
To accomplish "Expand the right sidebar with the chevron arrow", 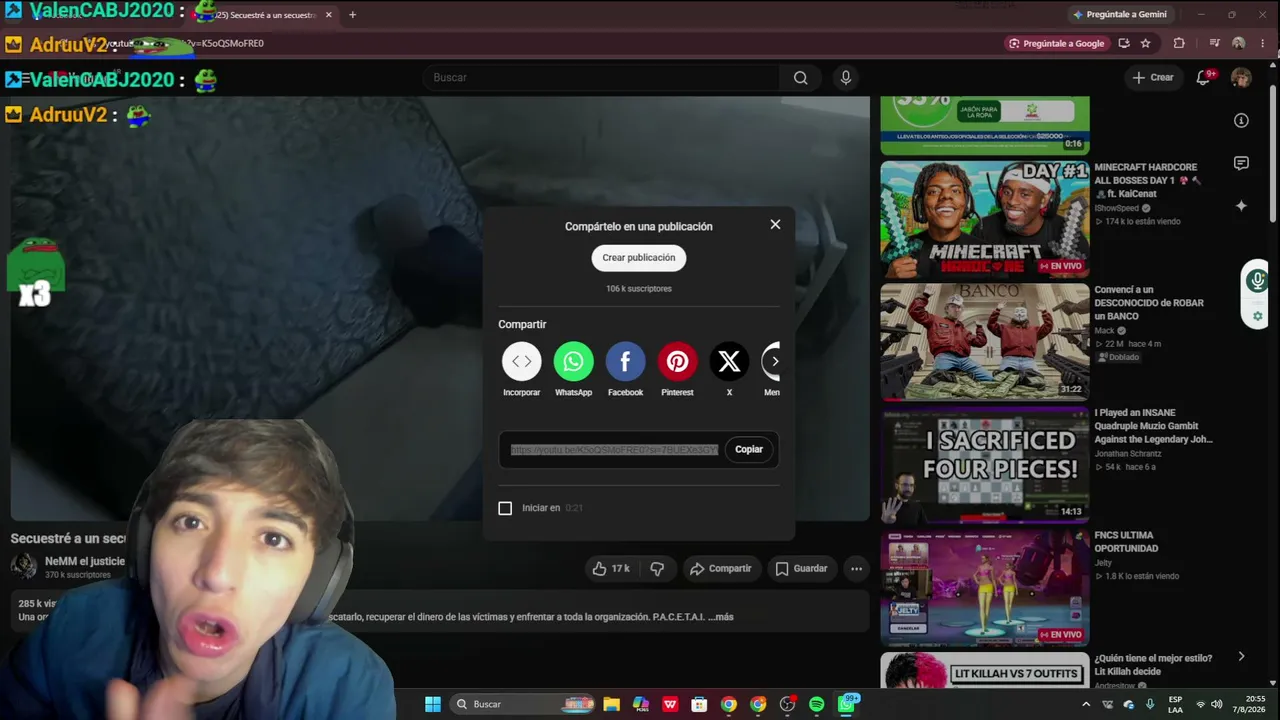I will tap(1241, 657).
